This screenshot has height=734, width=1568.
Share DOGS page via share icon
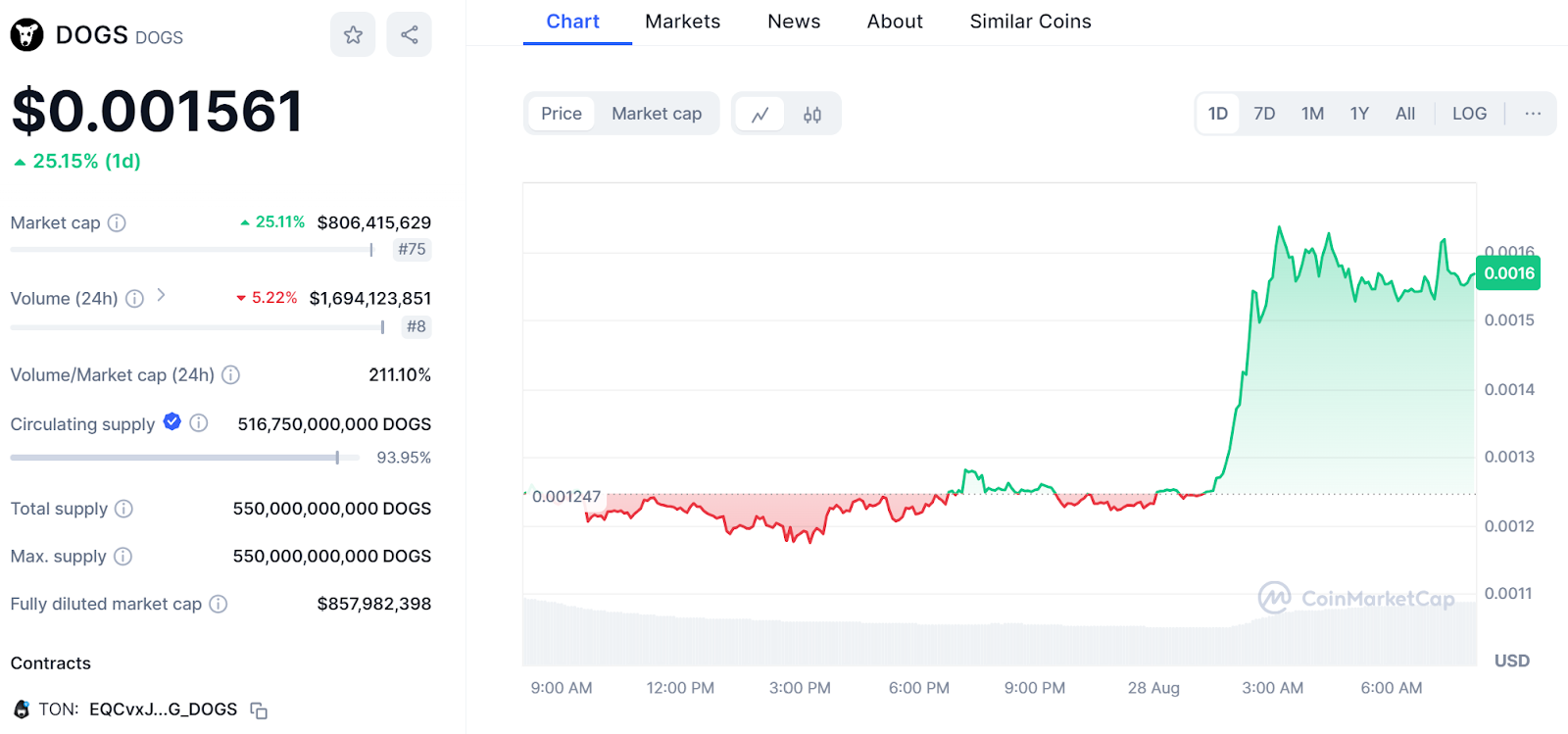click(410, 35)
